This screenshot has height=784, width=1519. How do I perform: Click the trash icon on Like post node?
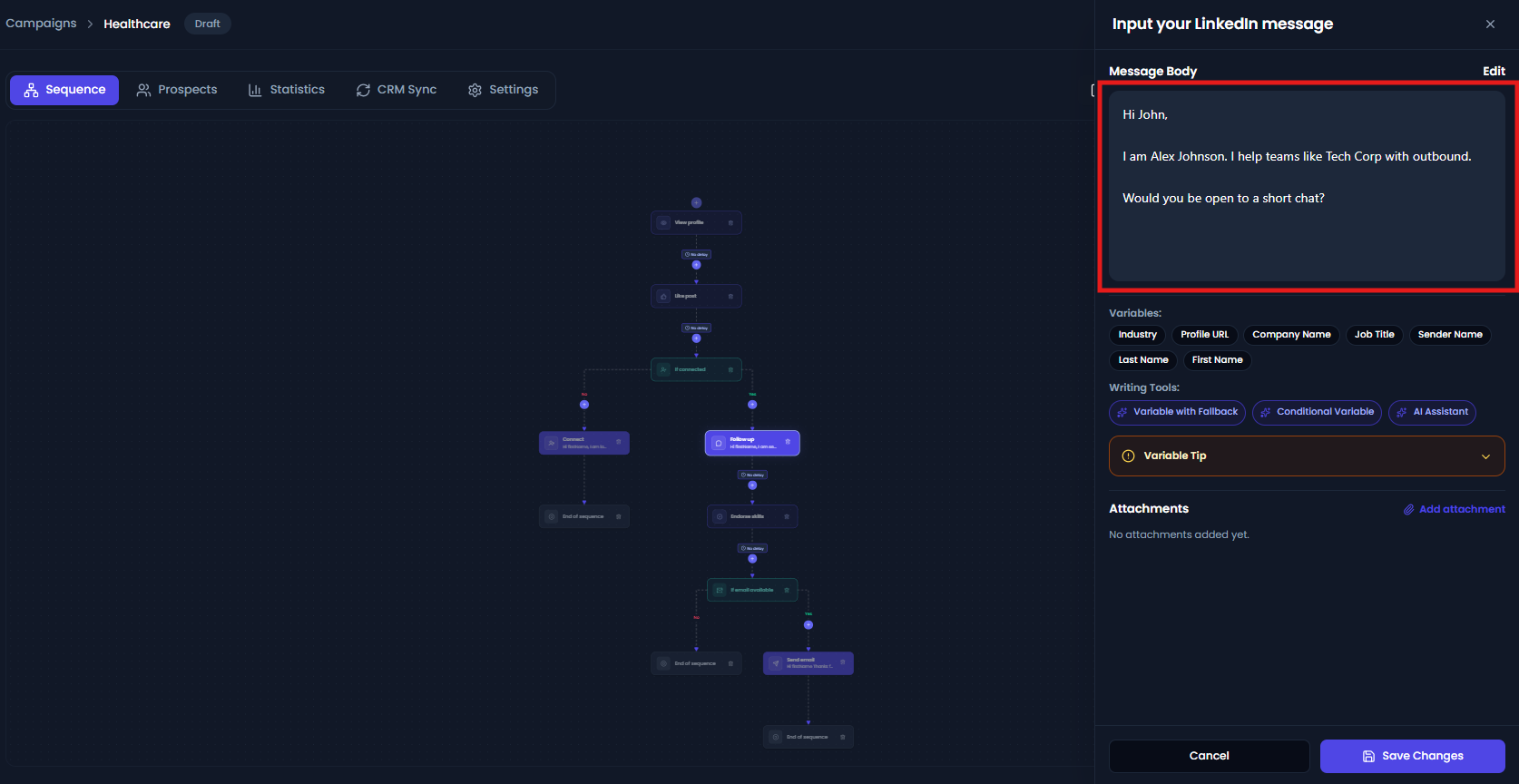click(x=730, y=297)
